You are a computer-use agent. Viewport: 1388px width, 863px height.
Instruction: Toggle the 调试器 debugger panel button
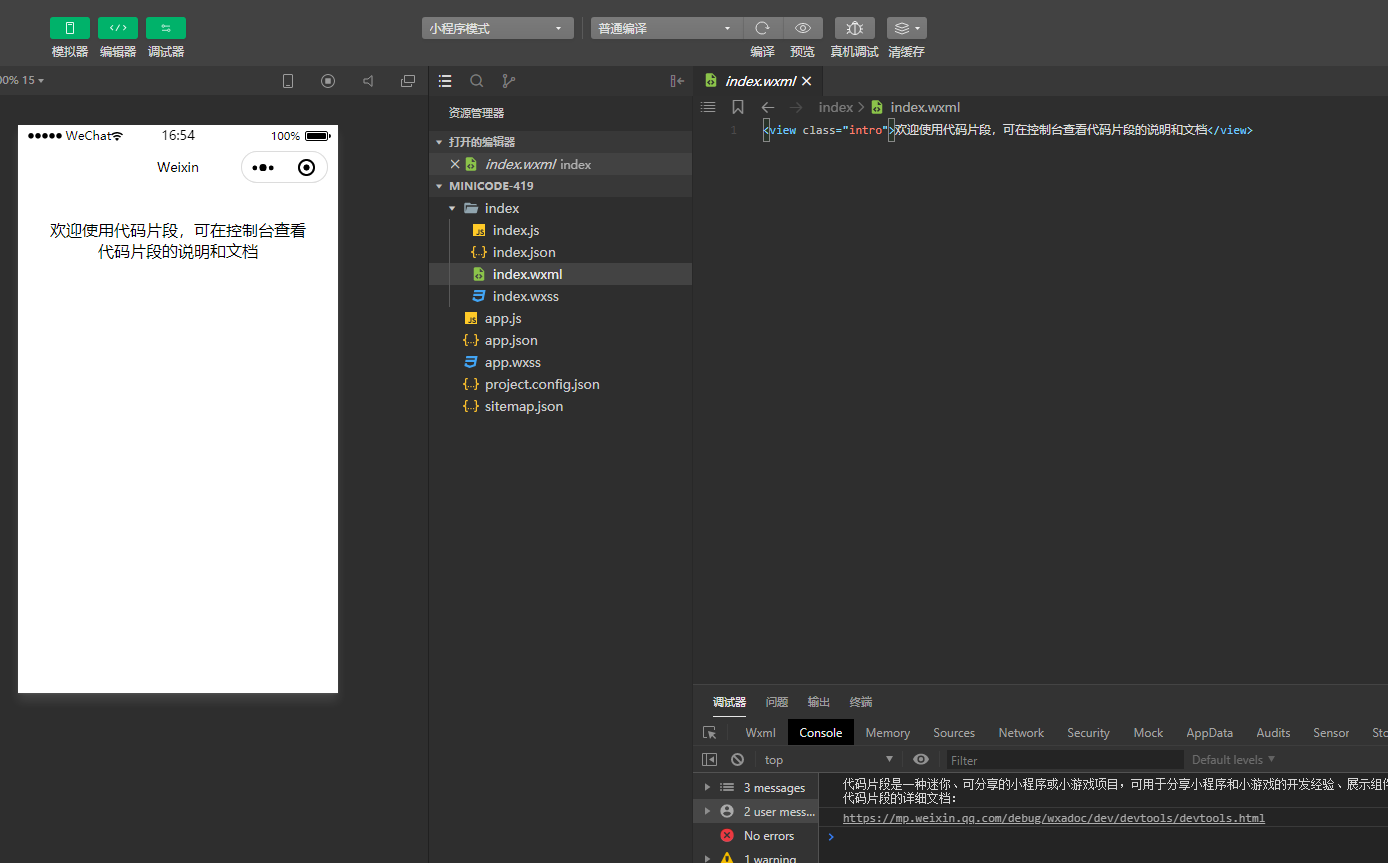point(166,28)
